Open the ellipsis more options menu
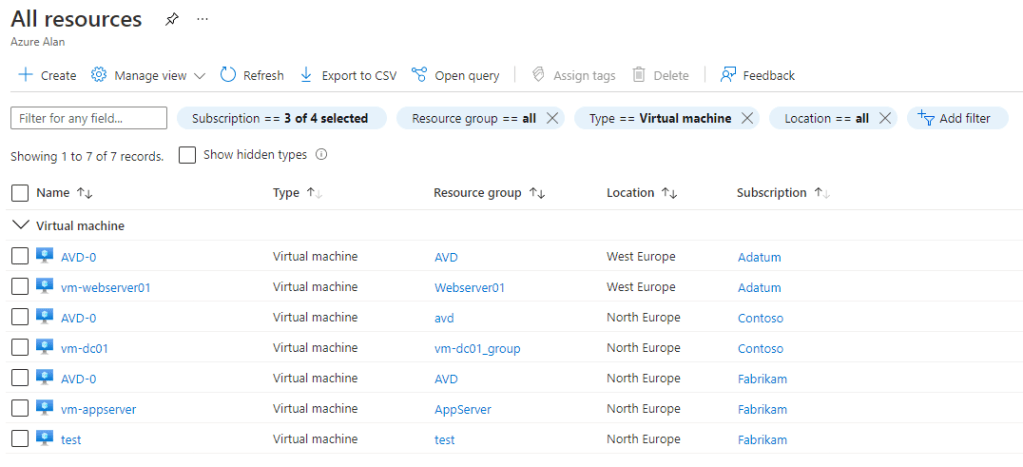The height and width of the screenshot is (467, 1023). pos(203,19)
